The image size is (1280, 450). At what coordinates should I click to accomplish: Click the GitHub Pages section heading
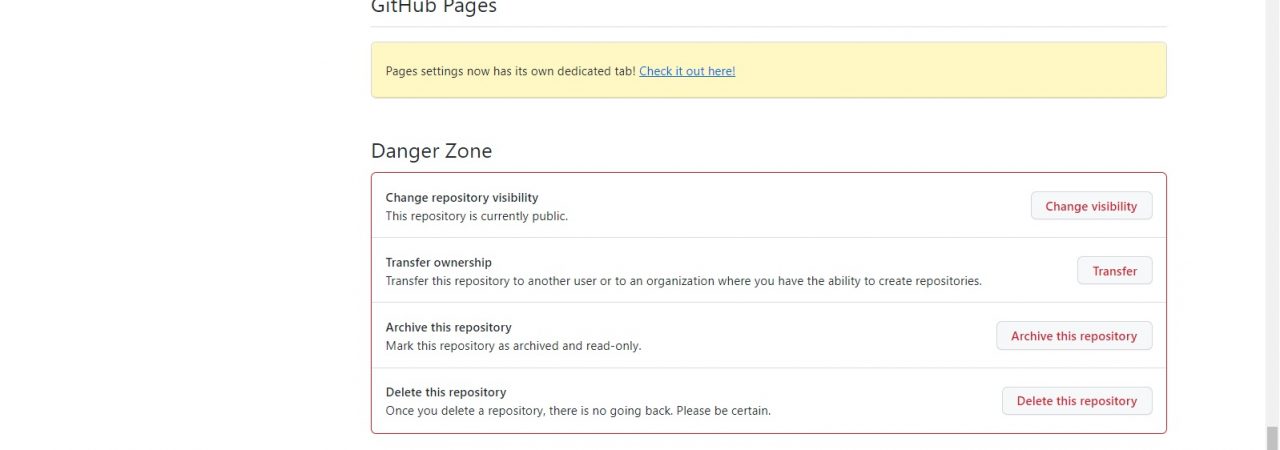(433, 7)
